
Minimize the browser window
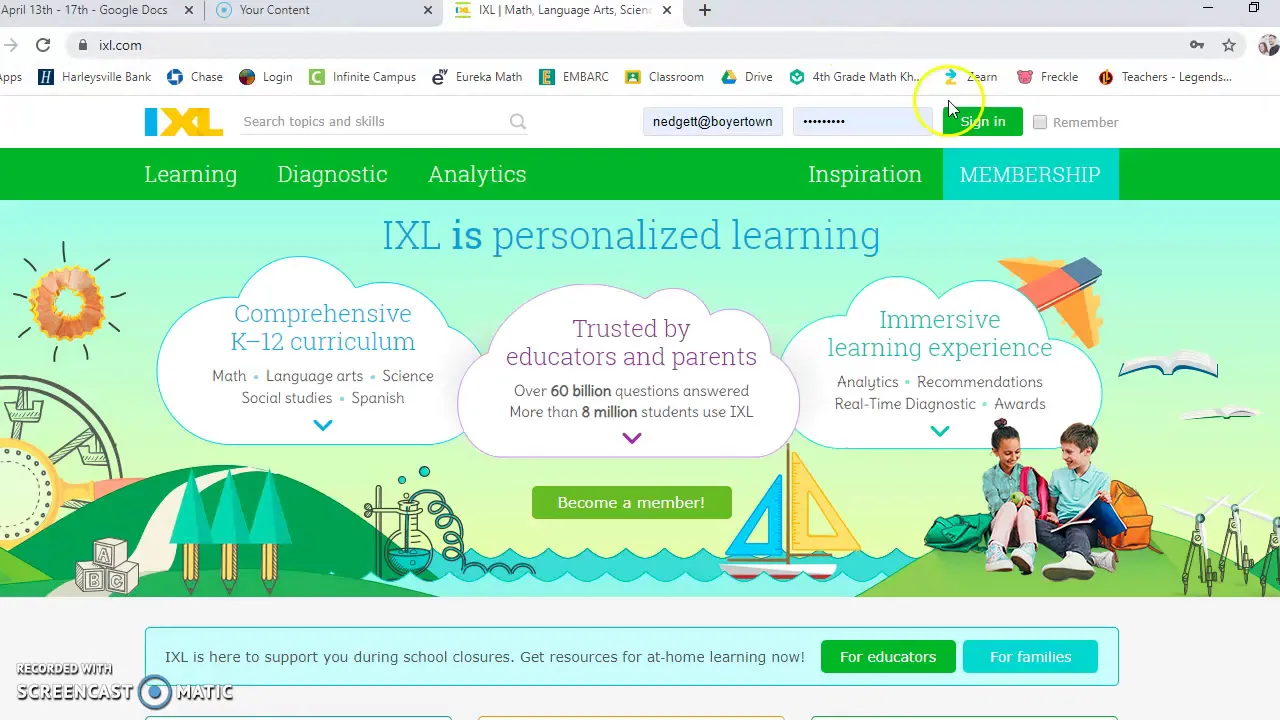pos(1208,8)
